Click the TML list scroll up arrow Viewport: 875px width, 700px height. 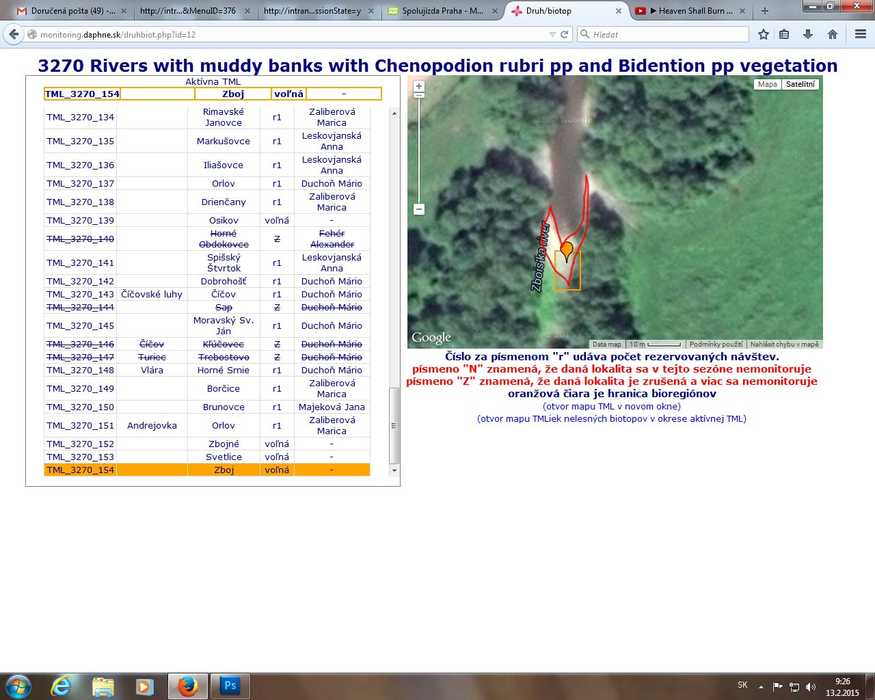tap(395, 113)
